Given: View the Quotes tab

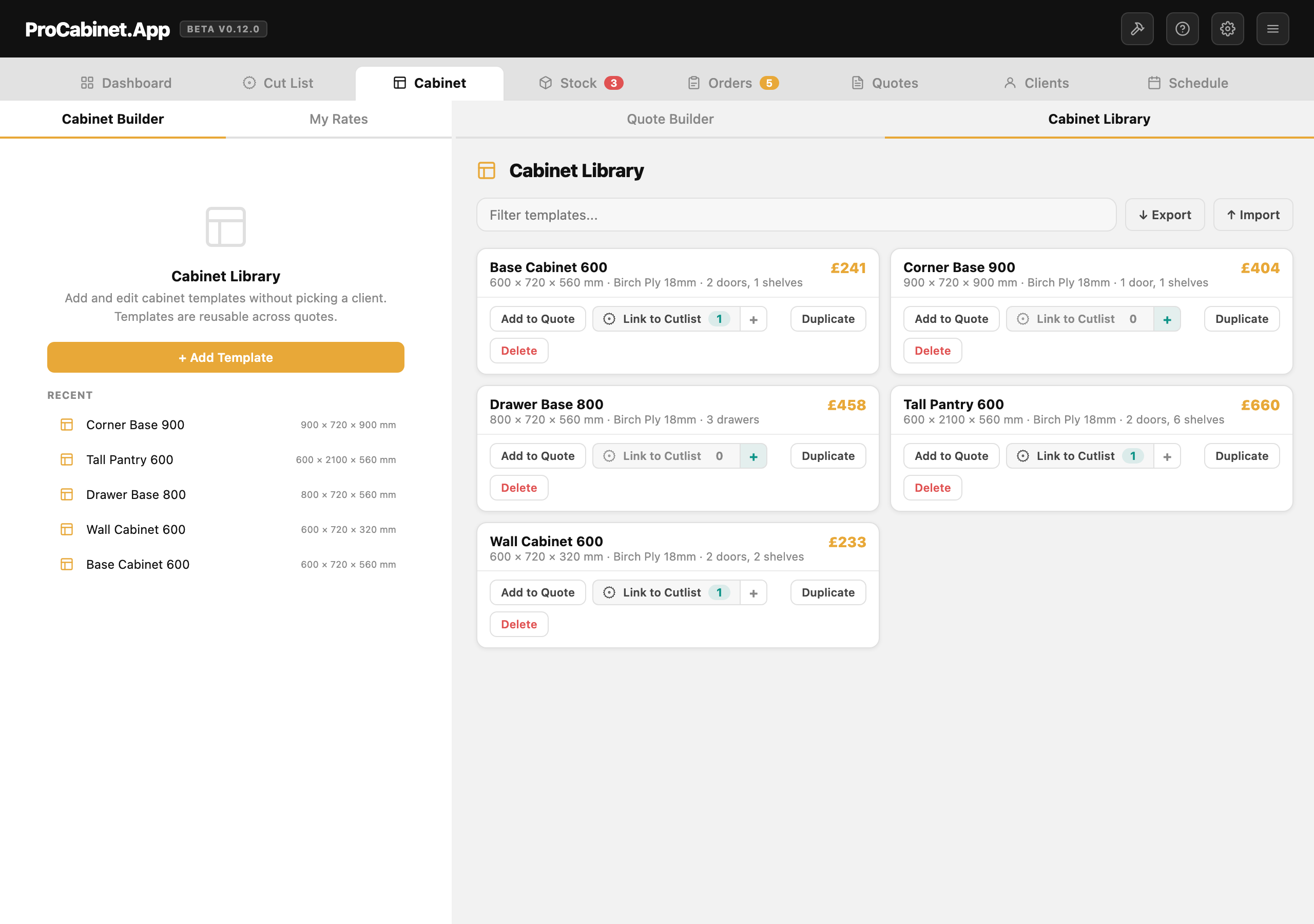Looking at the screenshot, I should pyautogui.click(x=885, y=83).
